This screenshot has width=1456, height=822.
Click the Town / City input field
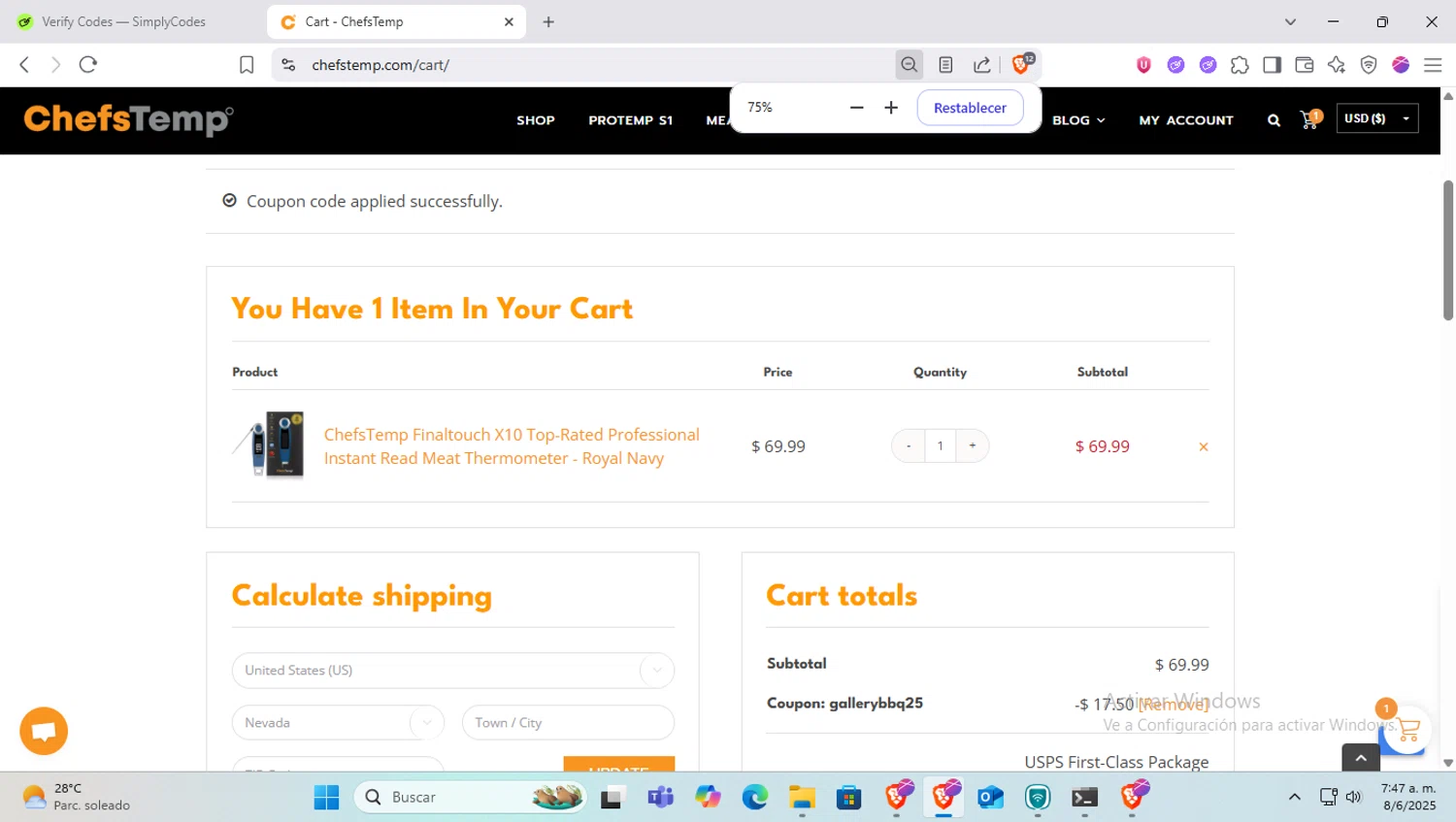coord(568,723)
